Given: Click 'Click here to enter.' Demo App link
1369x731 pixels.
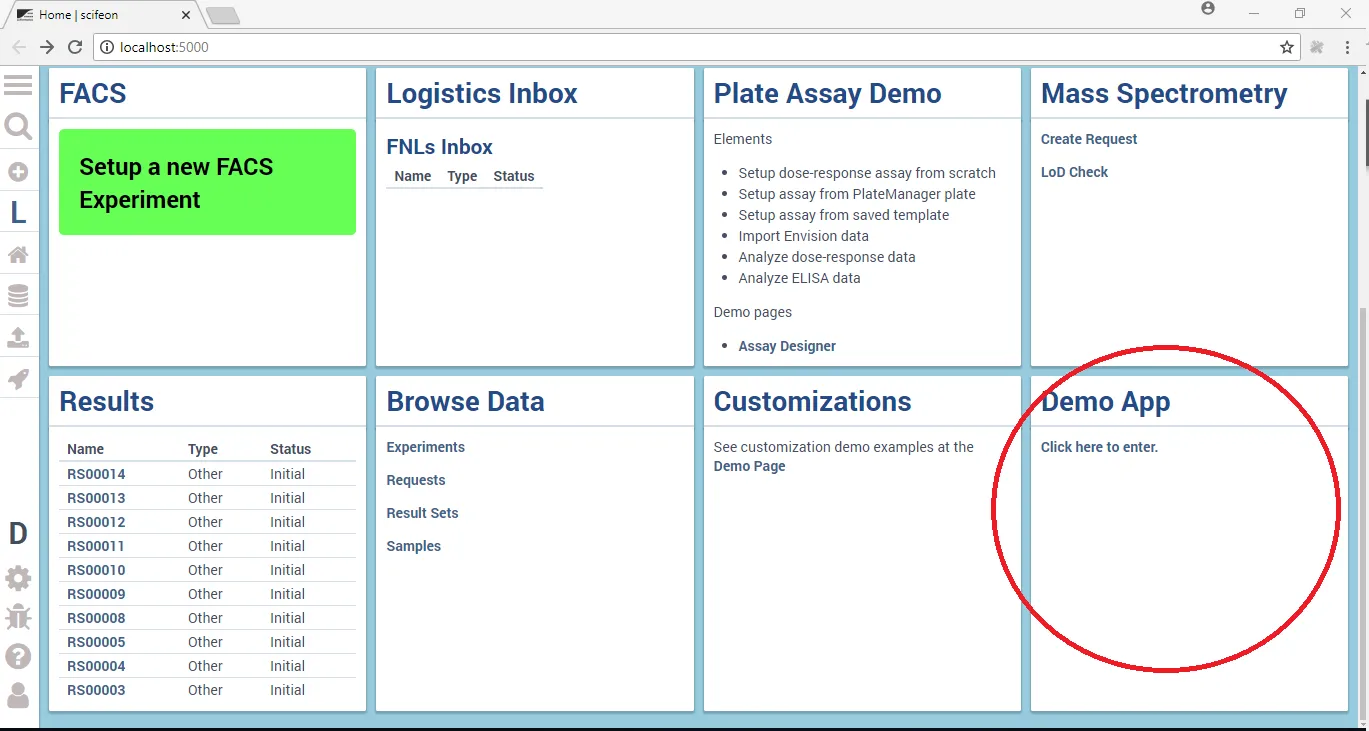Looking at the screenshot, I should tap(1099, 447).
